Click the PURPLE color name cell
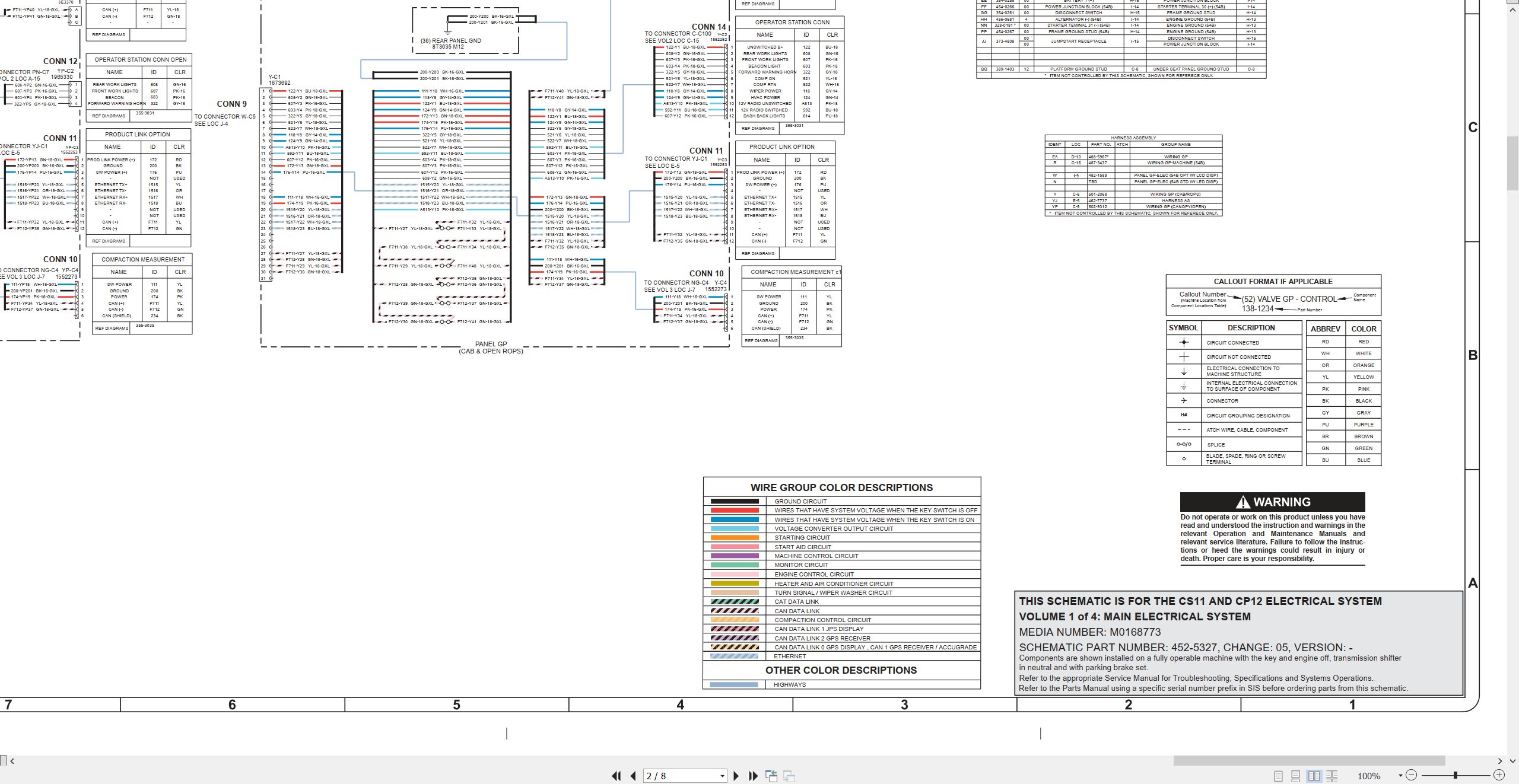This screenshot has height=784, width=1519. (x=1364, y=425)
